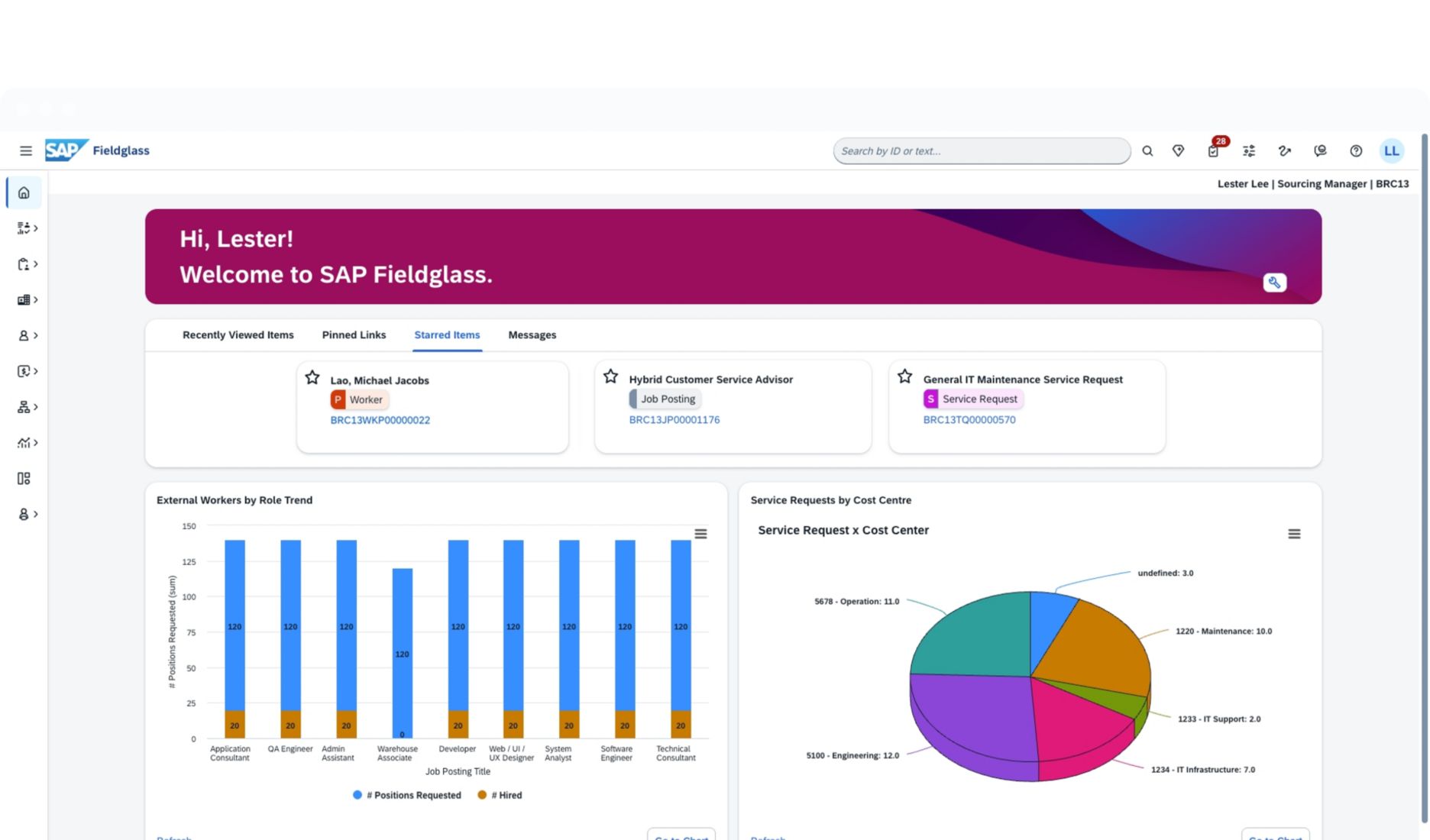Open the Messages tab
1430x840 pixels.
click(x=532, y=334)
